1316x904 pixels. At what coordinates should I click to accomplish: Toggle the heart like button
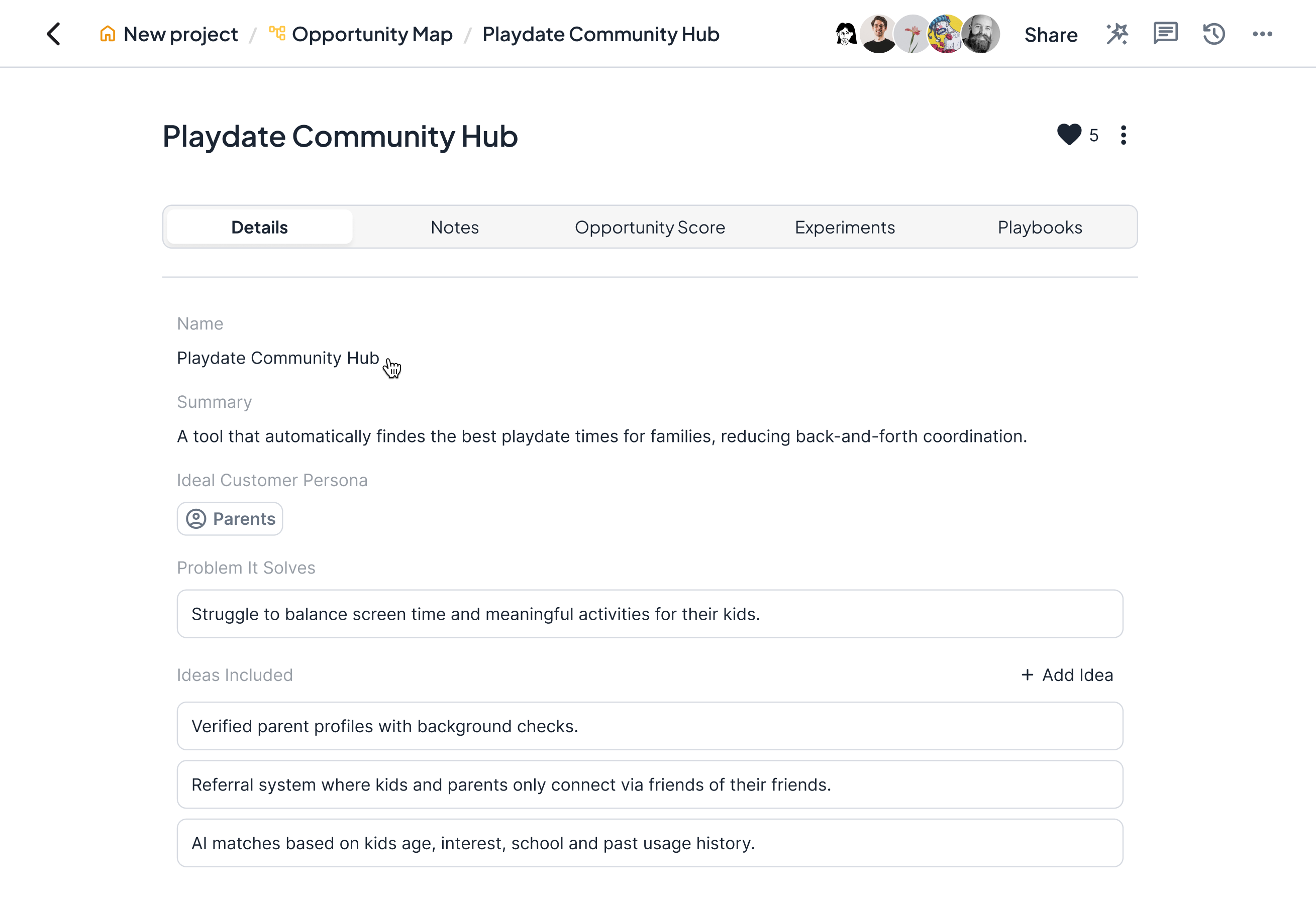tap(1069, 135)
